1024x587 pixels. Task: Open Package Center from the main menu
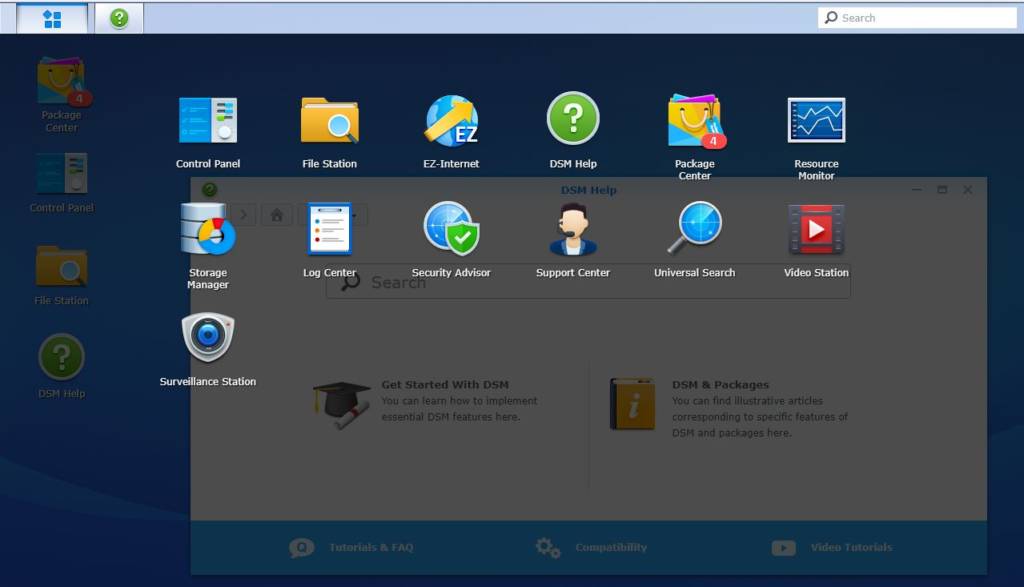point(694,137)
